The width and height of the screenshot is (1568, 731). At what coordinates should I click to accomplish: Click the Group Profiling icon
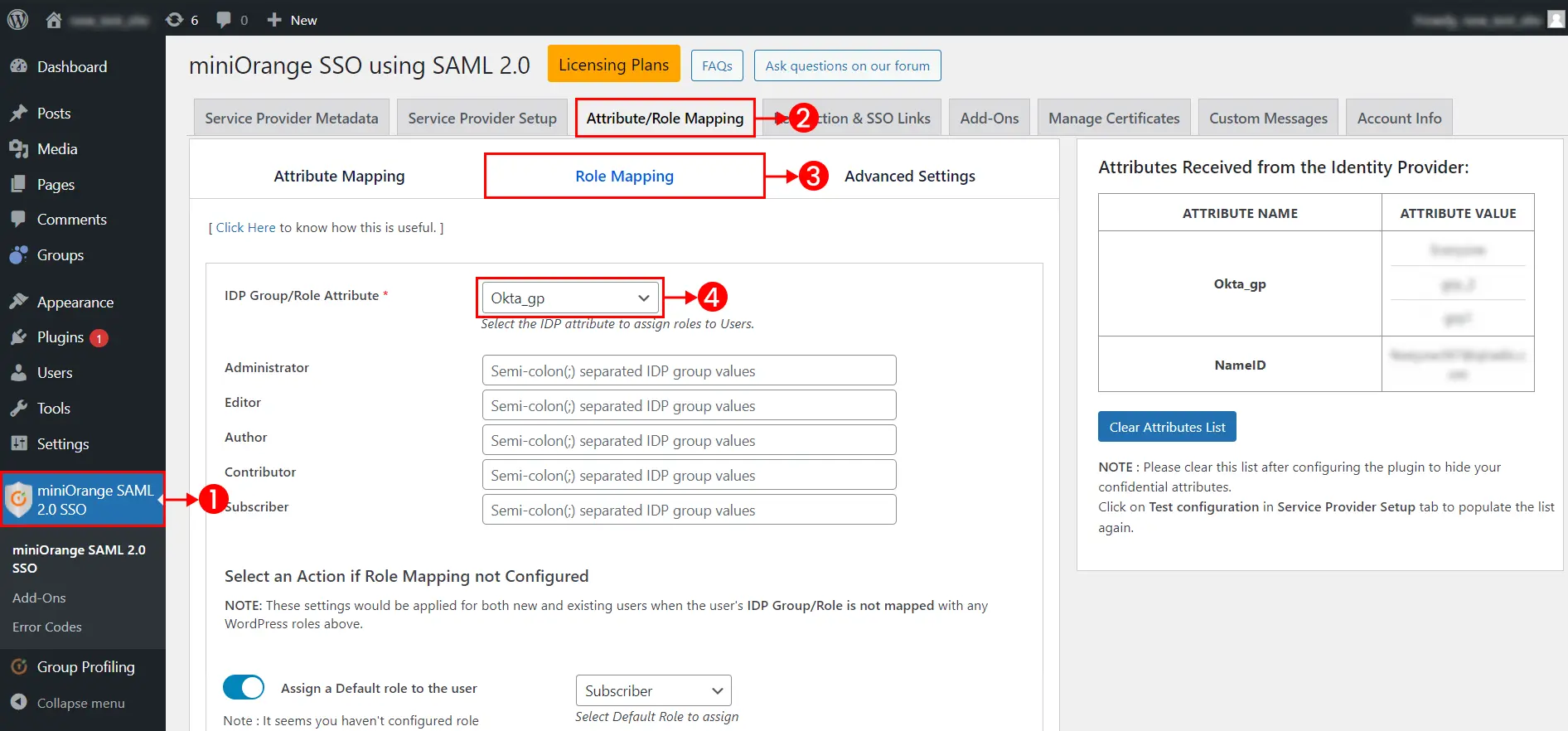click(x=19, y=666)
